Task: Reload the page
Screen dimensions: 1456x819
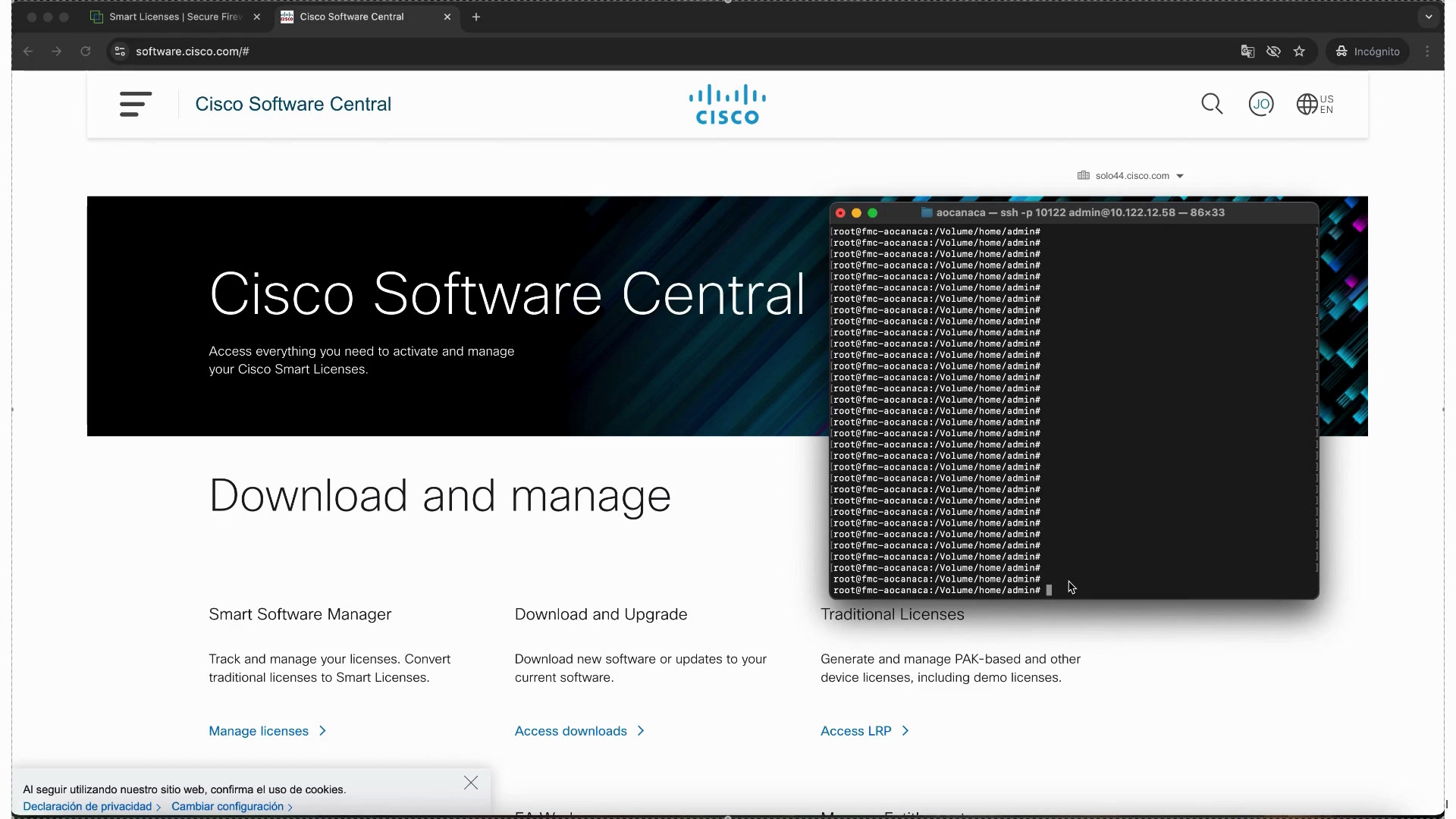Action: pyautogui.click(x=86, y=52)
